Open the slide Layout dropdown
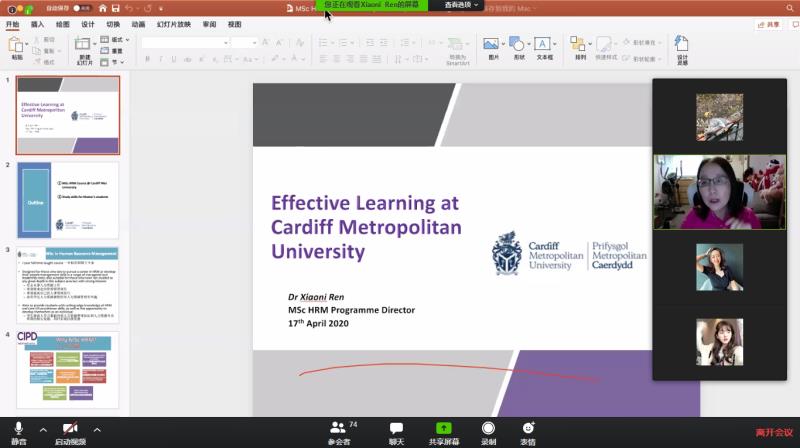Screen dimensions: 800x448 tap(115, 39)
